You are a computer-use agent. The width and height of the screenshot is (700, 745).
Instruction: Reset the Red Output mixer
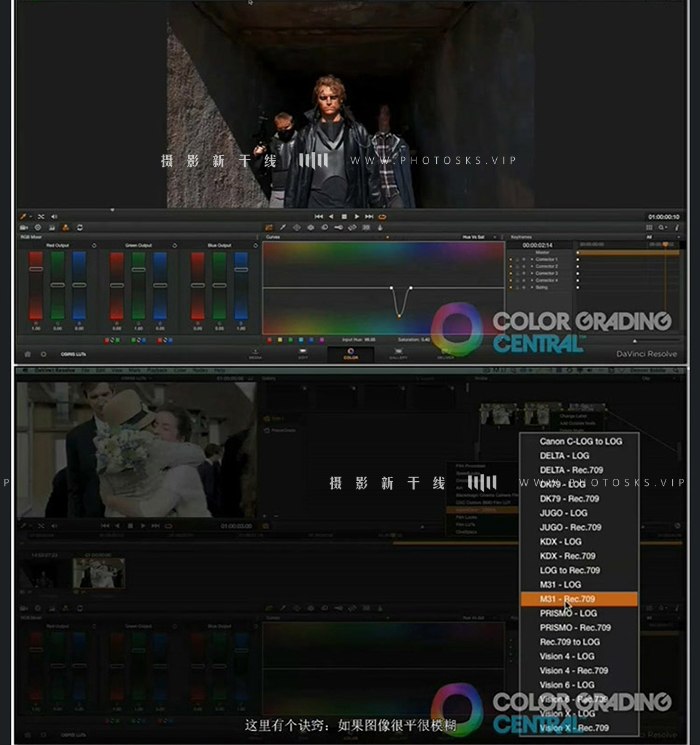(x=94, y=246)
